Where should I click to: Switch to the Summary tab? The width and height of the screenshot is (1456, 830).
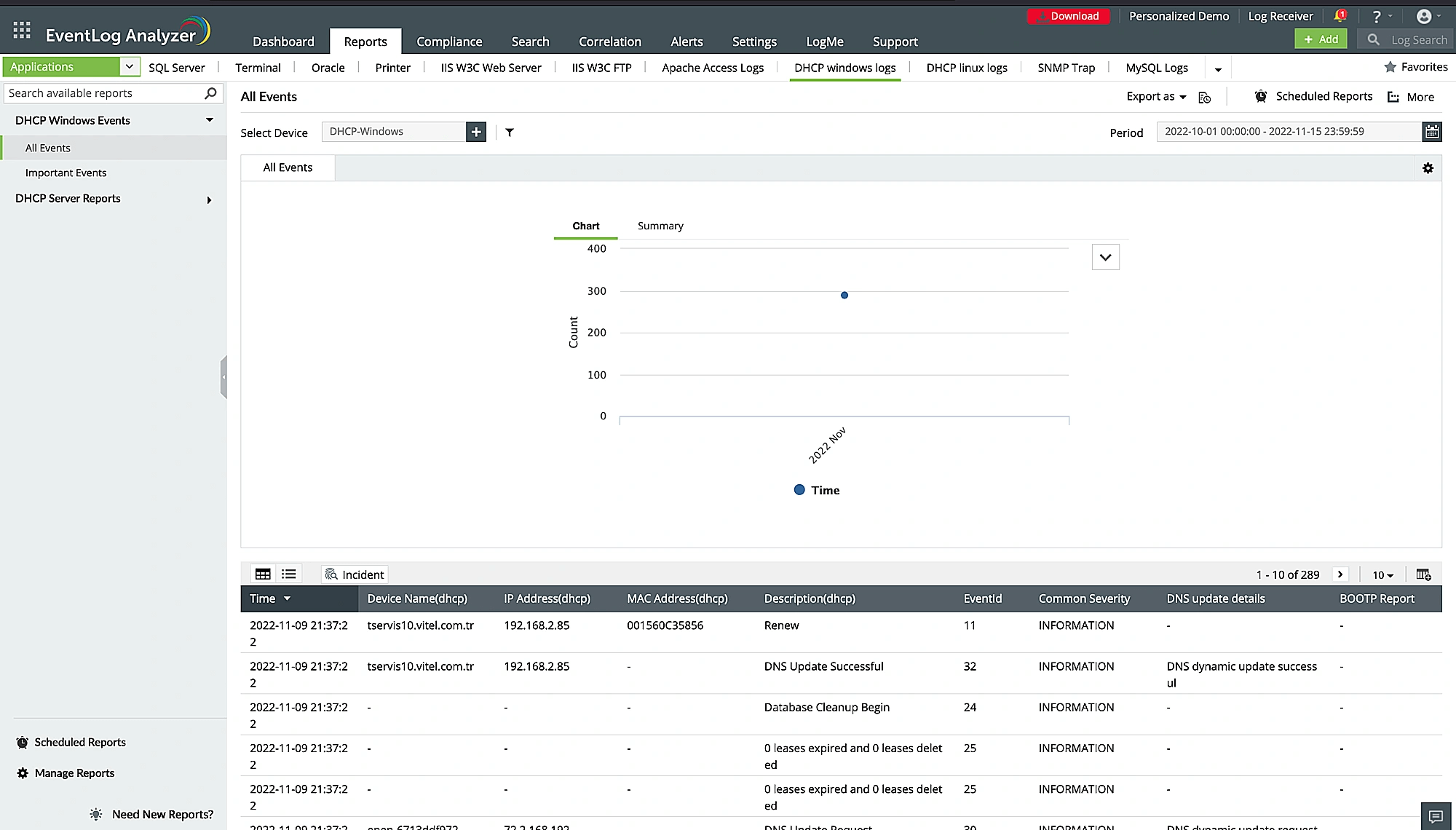[x=660, y=226]
